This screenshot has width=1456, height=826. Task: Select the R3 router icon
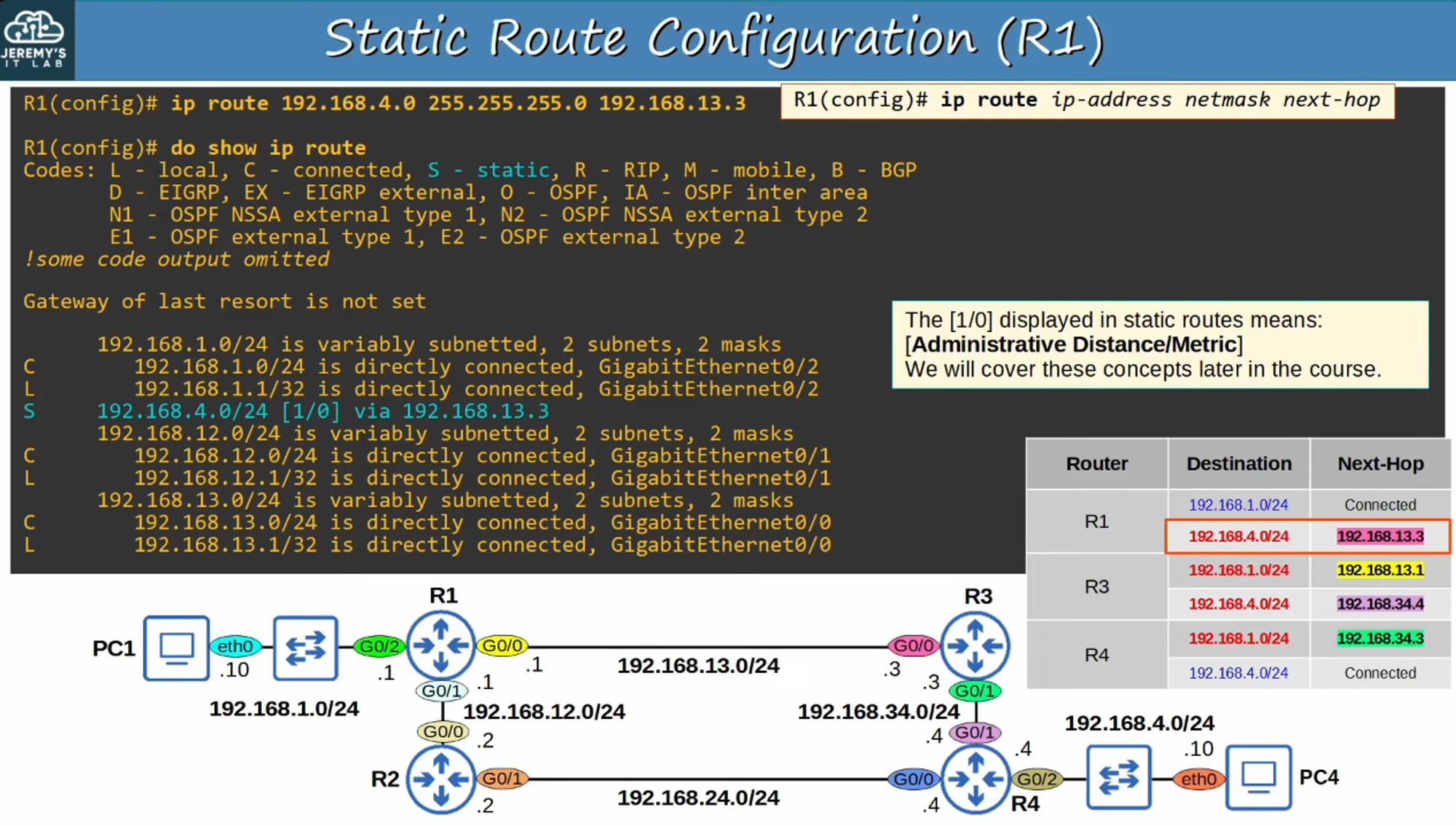coord(976,645)
